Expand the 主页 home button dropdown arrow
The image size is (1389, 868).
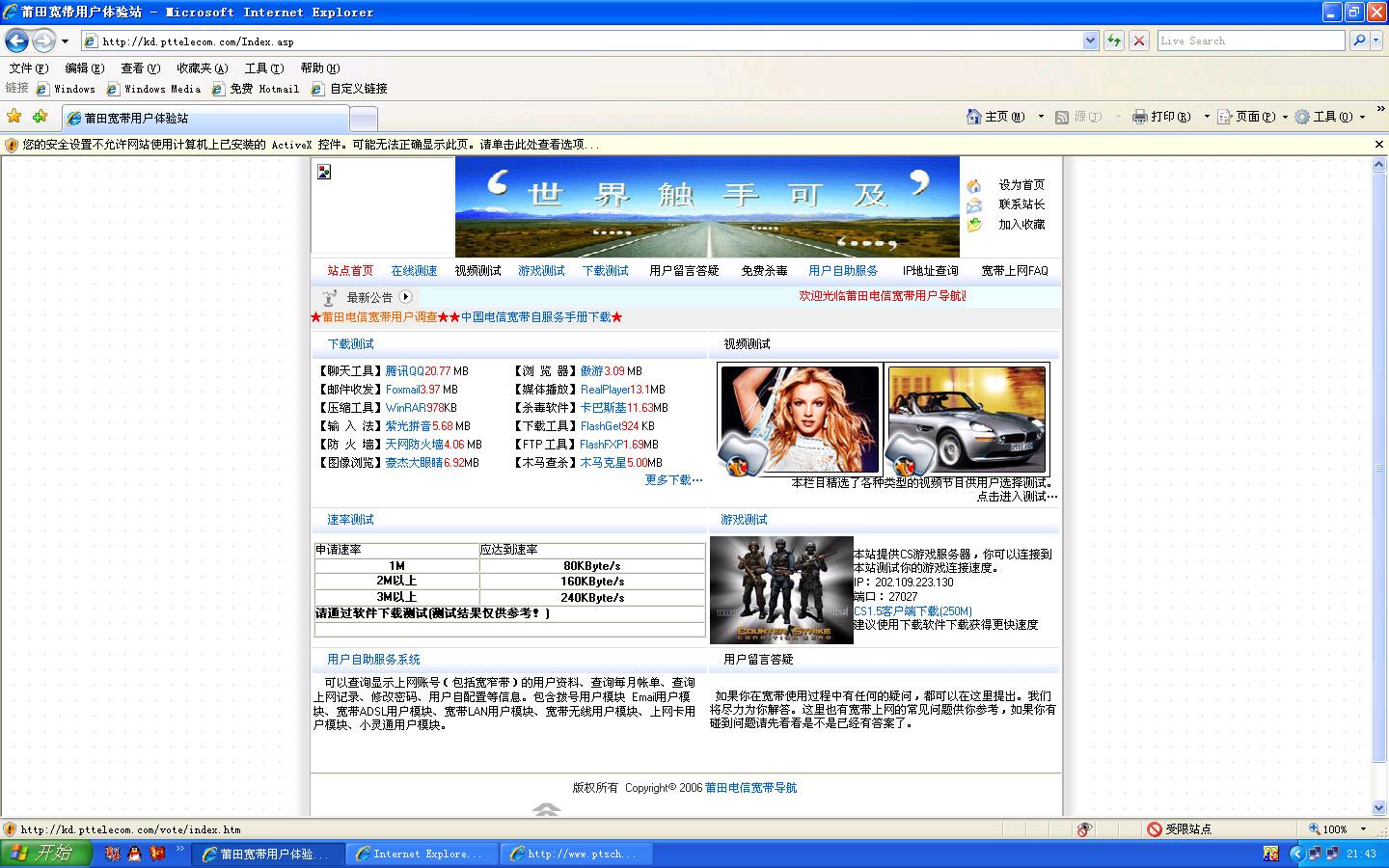[x=1041, y=117]
